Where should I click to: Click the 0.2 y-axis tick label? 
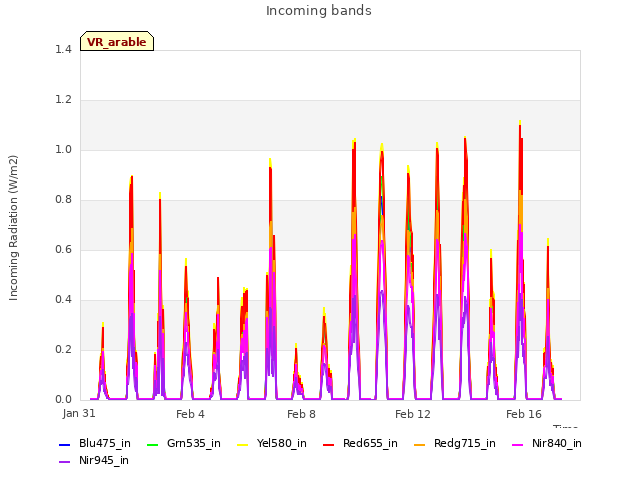(x=63, y=350)
